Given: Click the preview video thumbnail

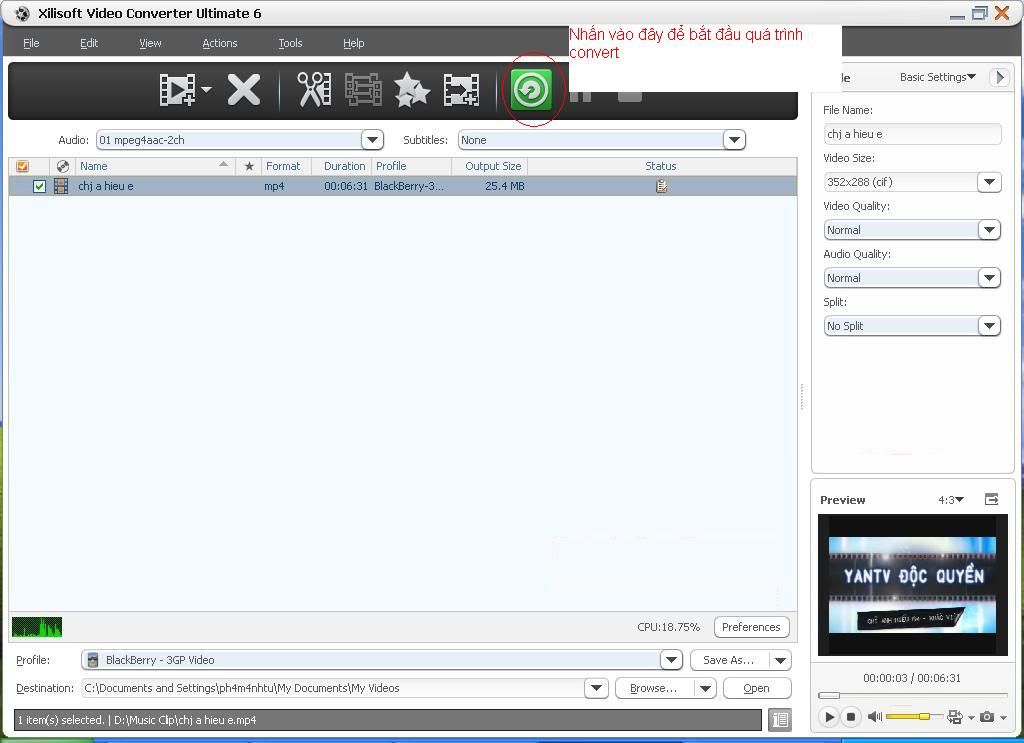Looking at the screenshot, I should coord(912,585).
